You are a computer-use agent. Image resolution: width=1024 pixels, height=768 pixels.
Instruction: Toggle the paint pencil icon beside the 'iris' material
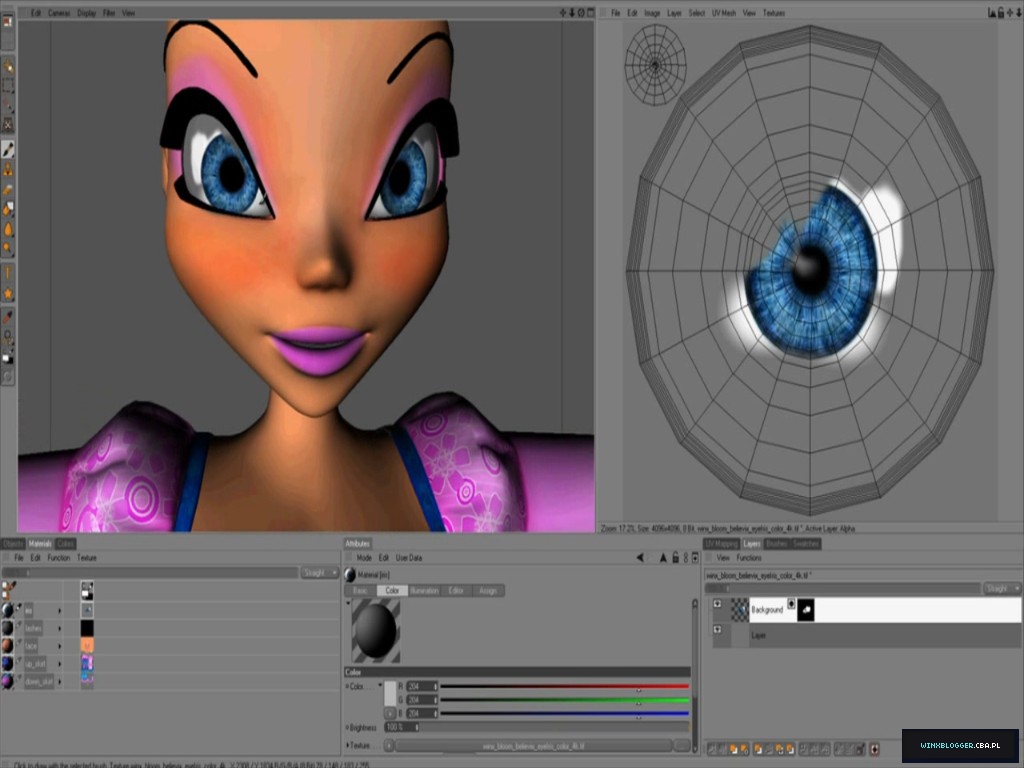click(x=19, y=607)
